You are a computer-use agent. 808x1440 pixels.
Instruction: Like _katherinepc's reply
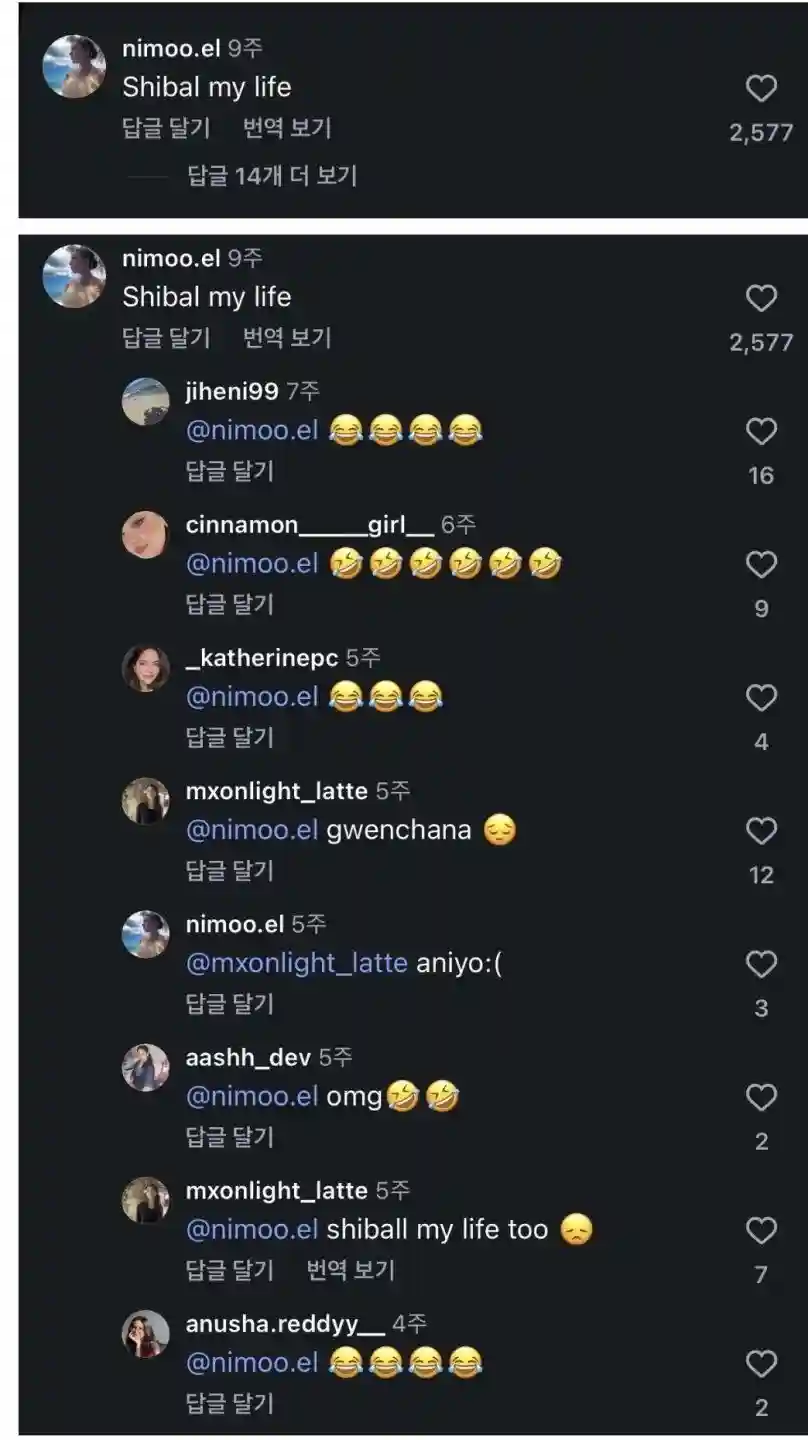pyautogui.click(x=761, y=698)
